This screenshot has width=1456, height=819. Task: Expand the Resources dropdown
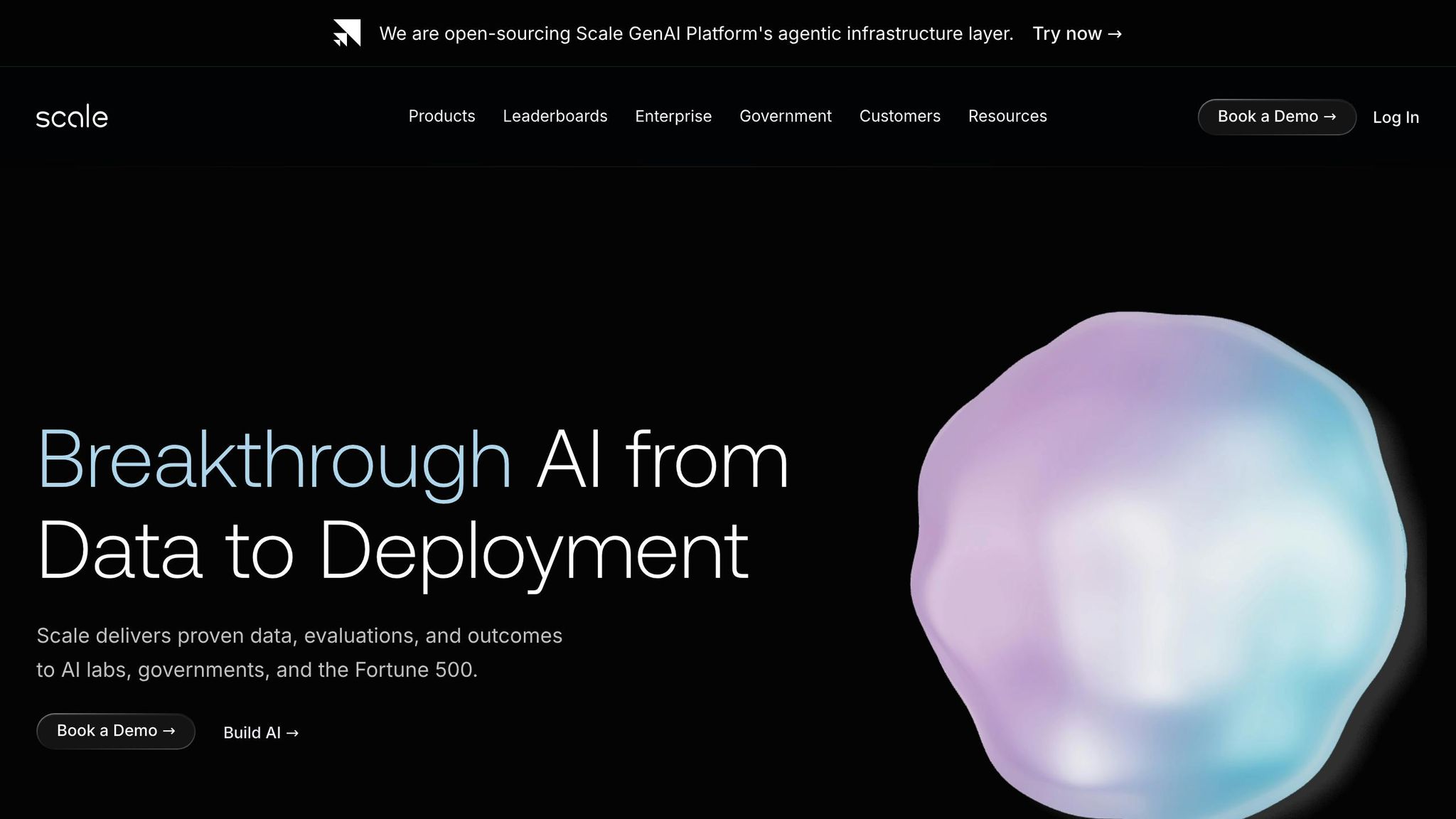(x=1007, y=116)
